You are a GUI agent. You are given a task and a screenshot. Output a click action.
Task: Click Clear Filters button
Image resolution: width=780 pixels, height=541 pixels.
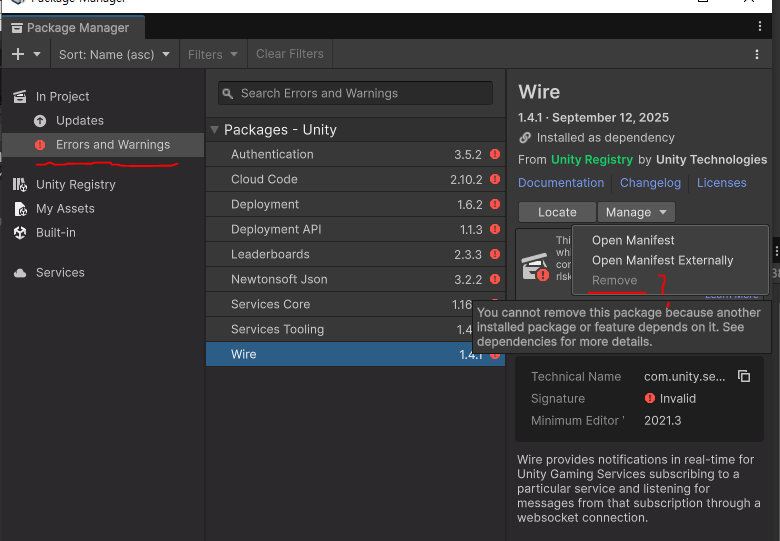tap(290, 54)
